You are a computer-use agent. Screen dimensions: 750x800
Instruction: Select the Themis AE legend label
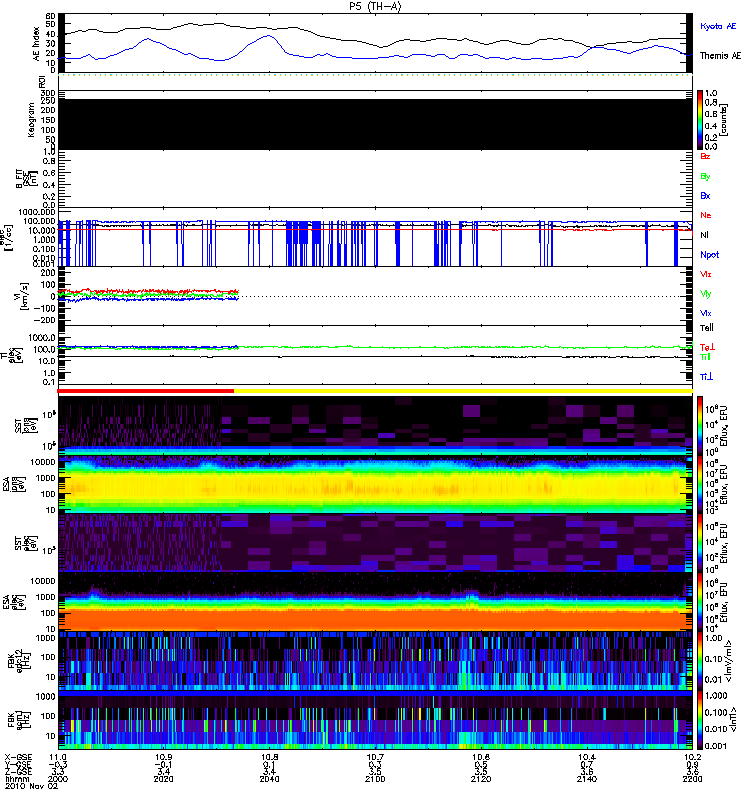(720, 56)
